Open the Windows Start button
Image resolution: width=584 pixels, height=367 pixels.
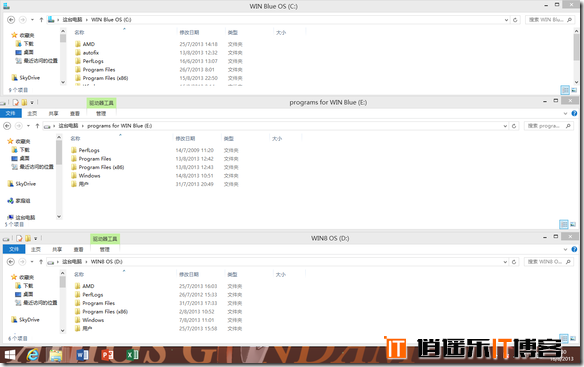coord(10,355)
